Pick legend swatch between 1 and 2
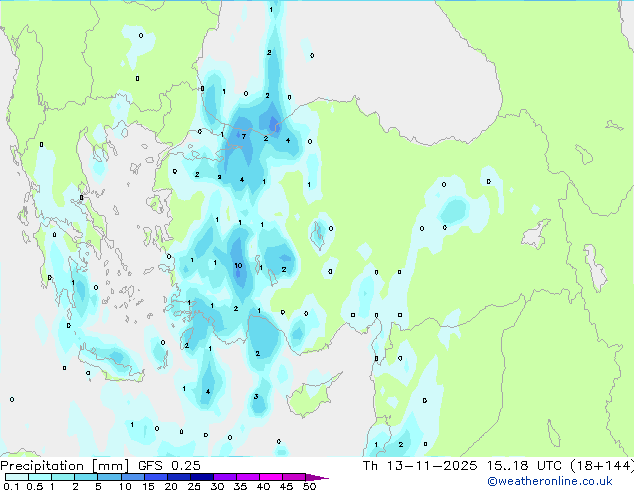Image resolution: width=634 pixels, height=490 pixels. coord(63,477)
